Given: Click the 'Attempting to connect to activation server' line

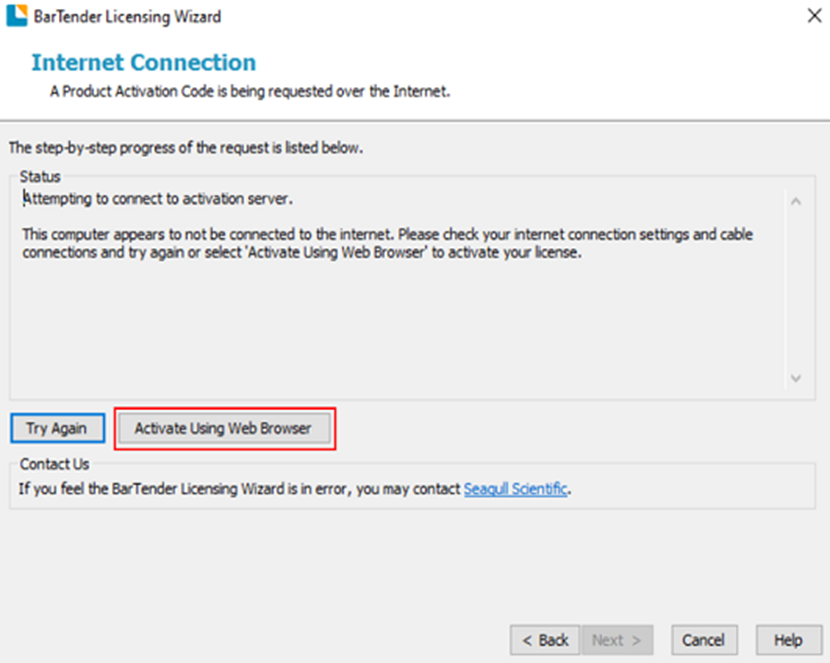Looking at the screenshot, I should [158, 199].
